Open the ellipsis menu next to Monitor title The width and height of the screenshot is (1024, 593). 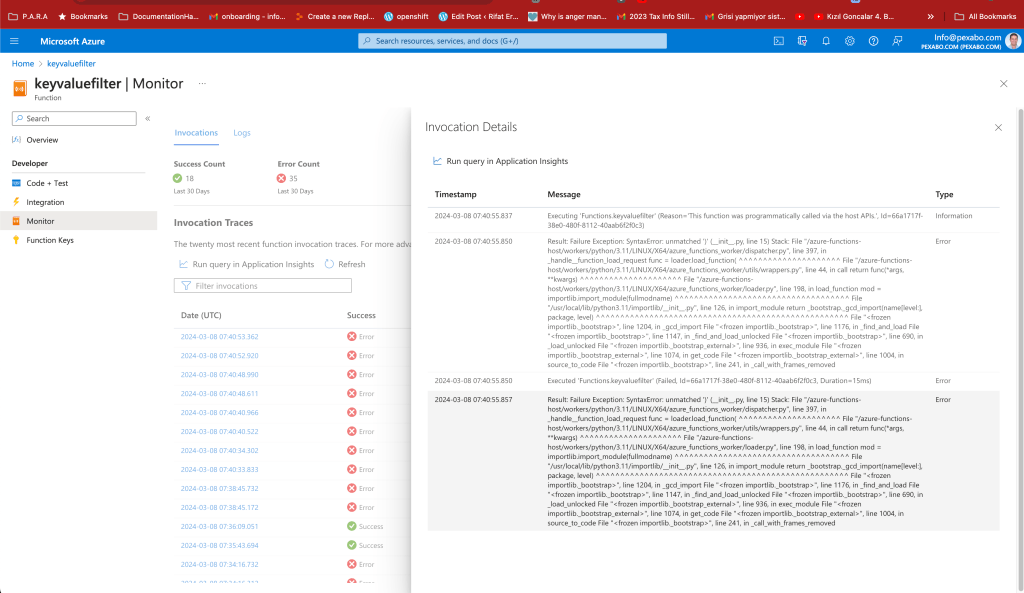[x=202, y=84]
